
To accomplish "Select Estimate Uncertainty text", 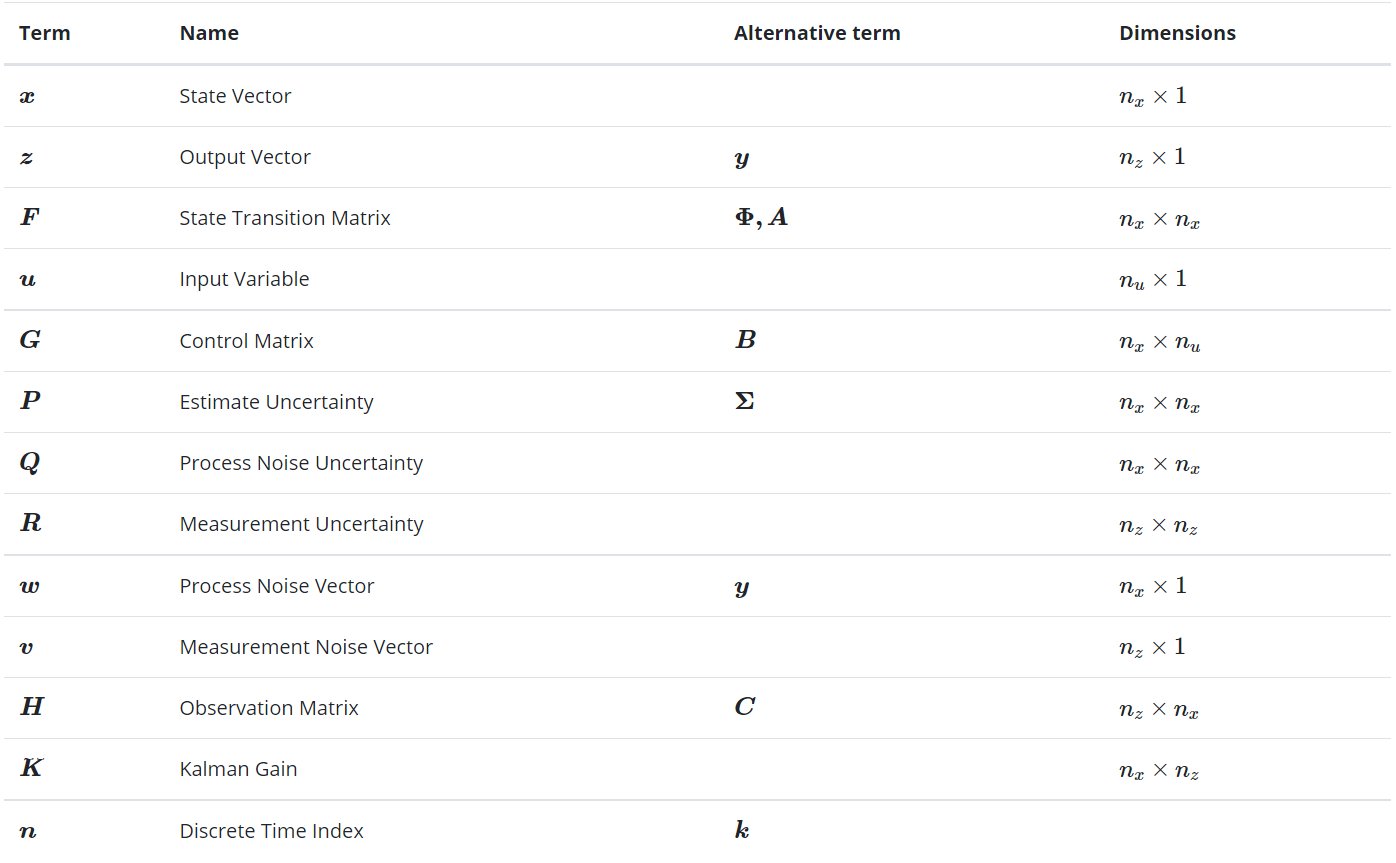I will (276, 402).
